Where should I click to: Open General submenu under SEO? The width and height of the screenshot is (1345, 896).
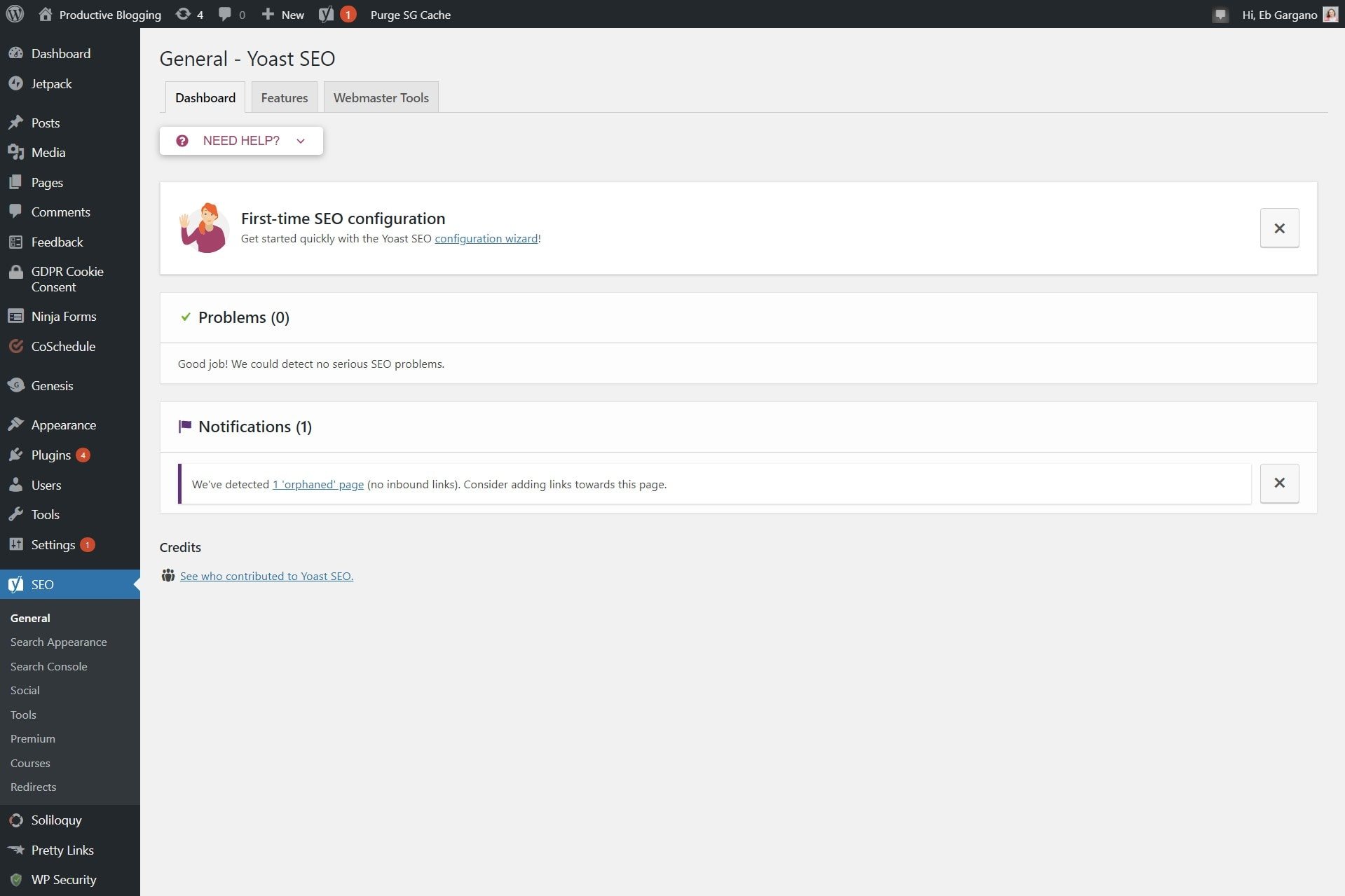(x=30, y=618)
